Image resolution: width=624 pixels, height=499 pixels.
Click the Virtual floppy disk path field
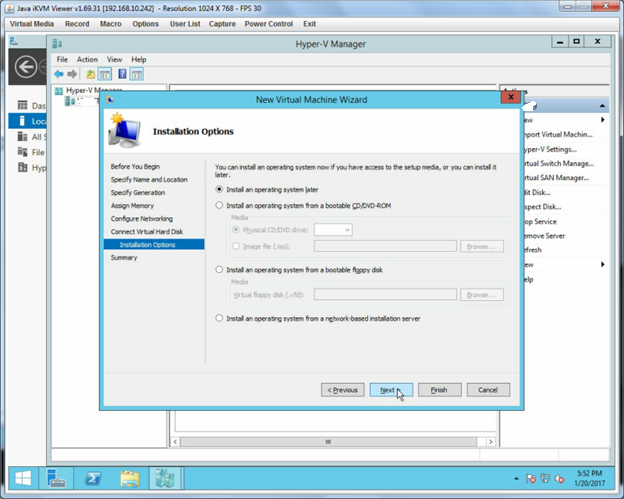click(x=385, y=294)
